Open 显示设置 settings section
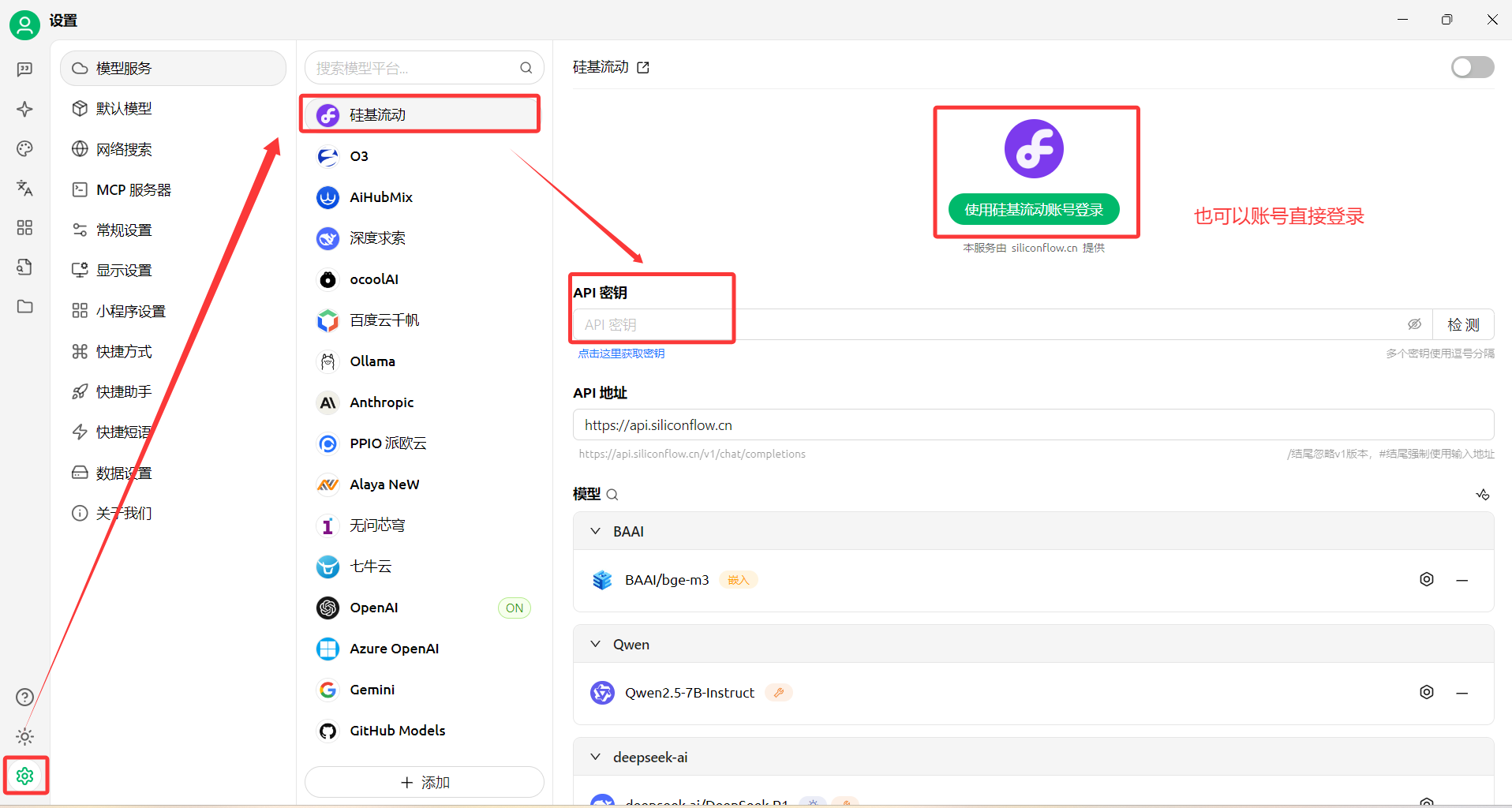The height and width of the screenshot is (808, 1512). [173, 270]
